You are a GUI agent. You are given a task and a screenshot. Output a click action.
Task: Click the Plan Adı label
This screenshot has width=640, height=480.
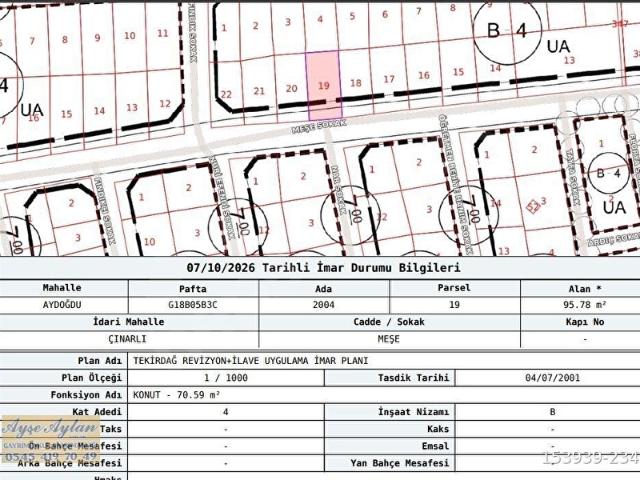(x=100, y=361)
